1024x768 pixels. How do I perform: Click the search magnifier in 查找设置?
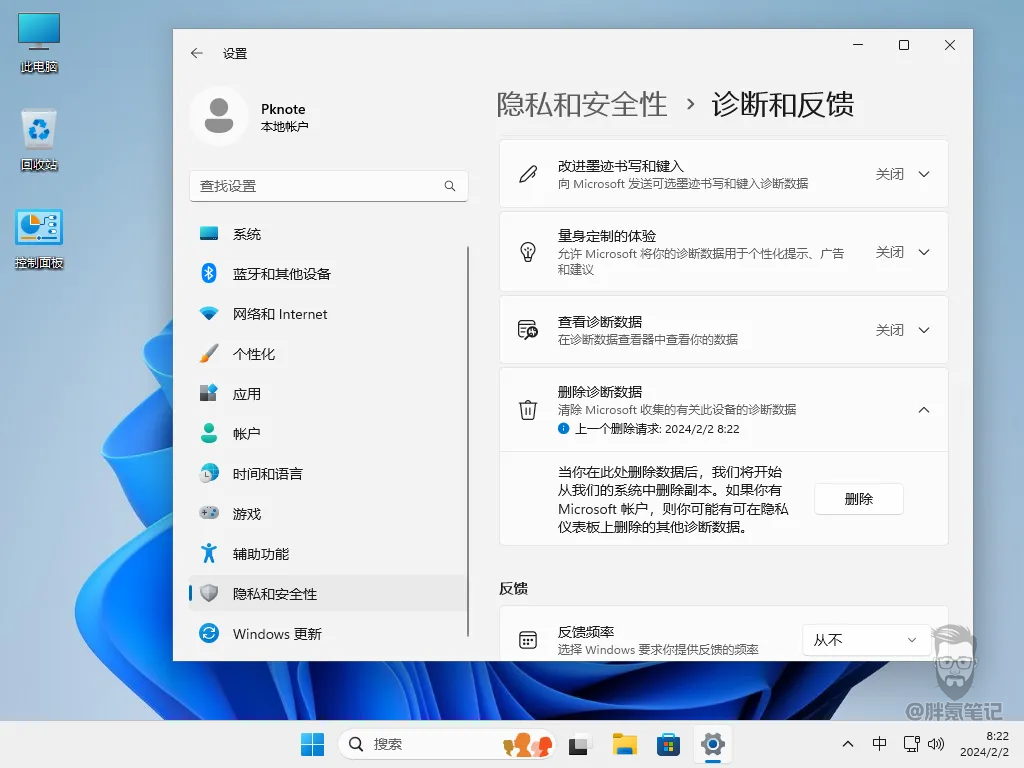[450, 186]
